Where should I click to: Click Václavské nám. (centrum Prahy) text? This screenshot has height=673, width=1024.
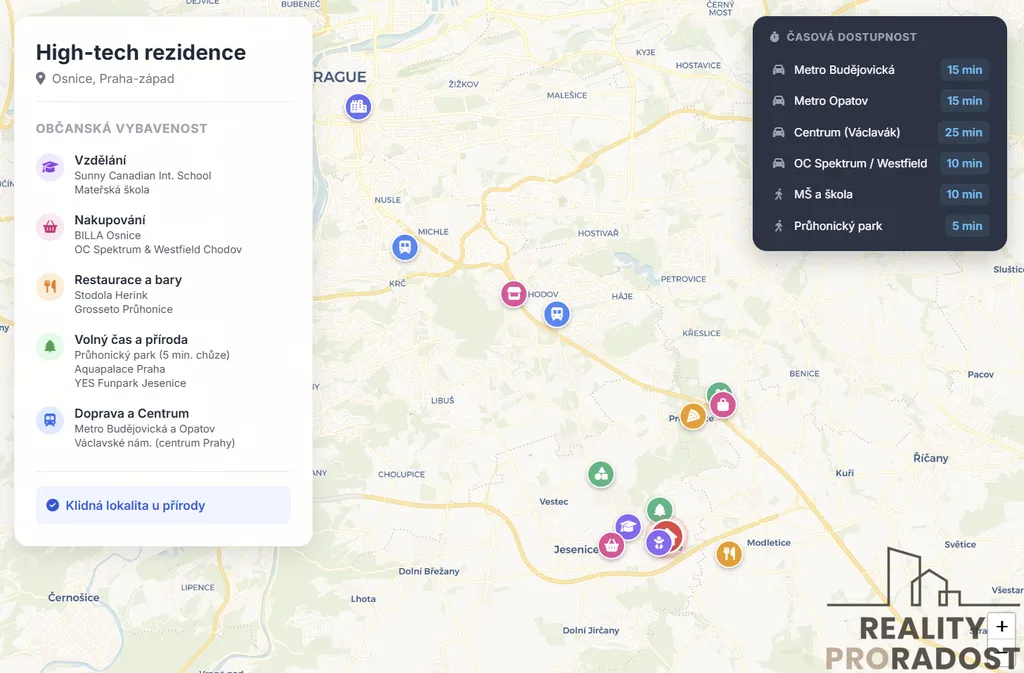pyautogui.click(x=155, y=443)
